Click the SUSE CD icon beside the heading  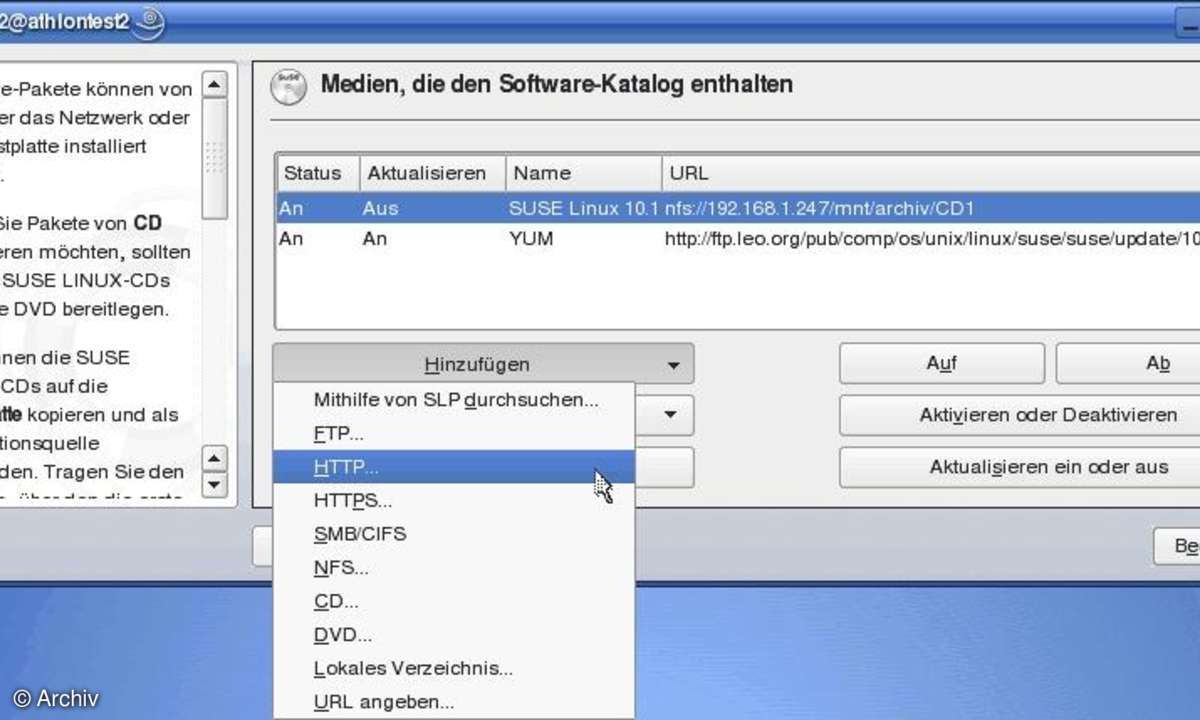pos(288,87)
